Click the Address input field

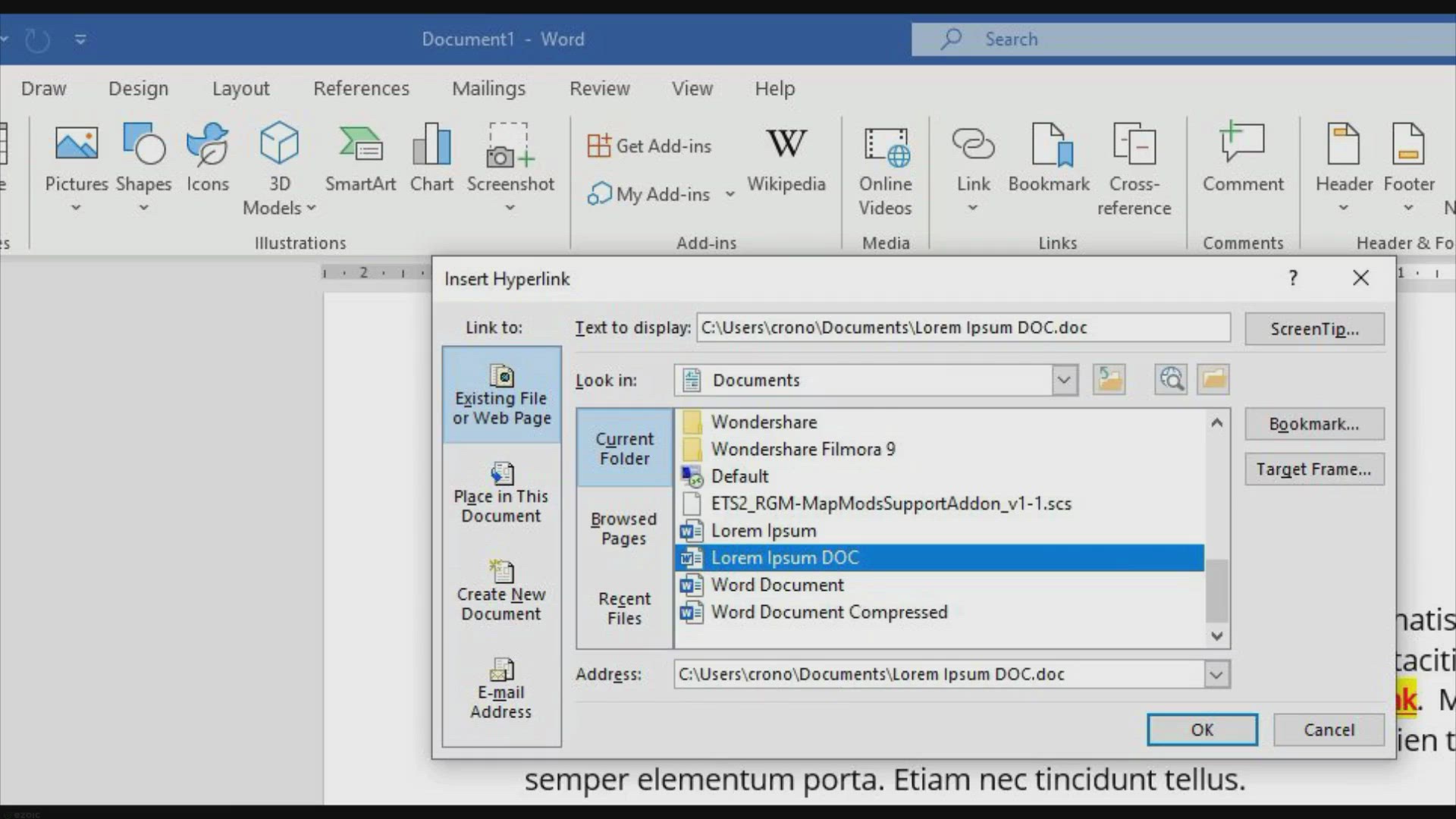tap(939, 674)
